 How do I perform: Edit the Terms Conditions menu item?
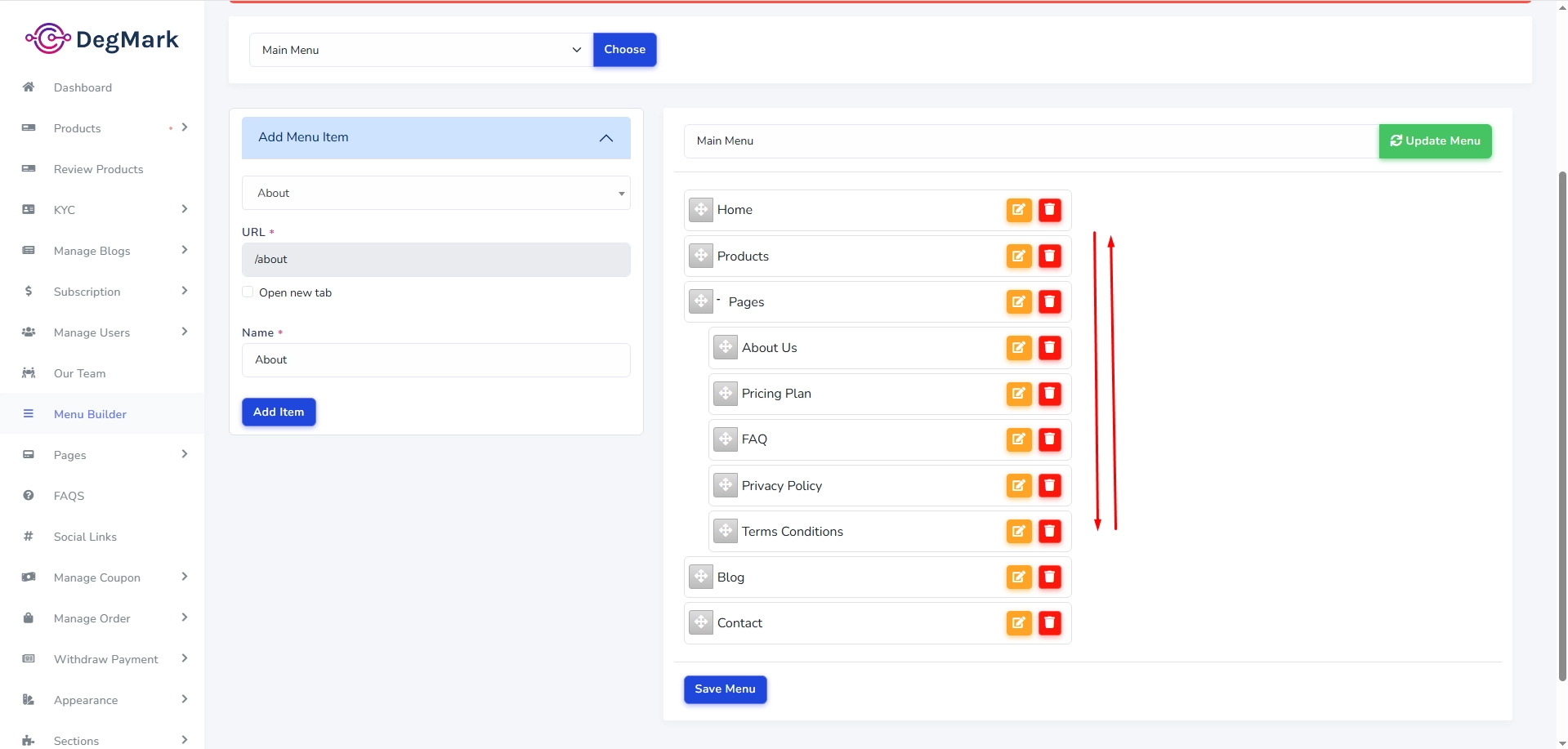pyautogui.click(x=1019, y=531)
